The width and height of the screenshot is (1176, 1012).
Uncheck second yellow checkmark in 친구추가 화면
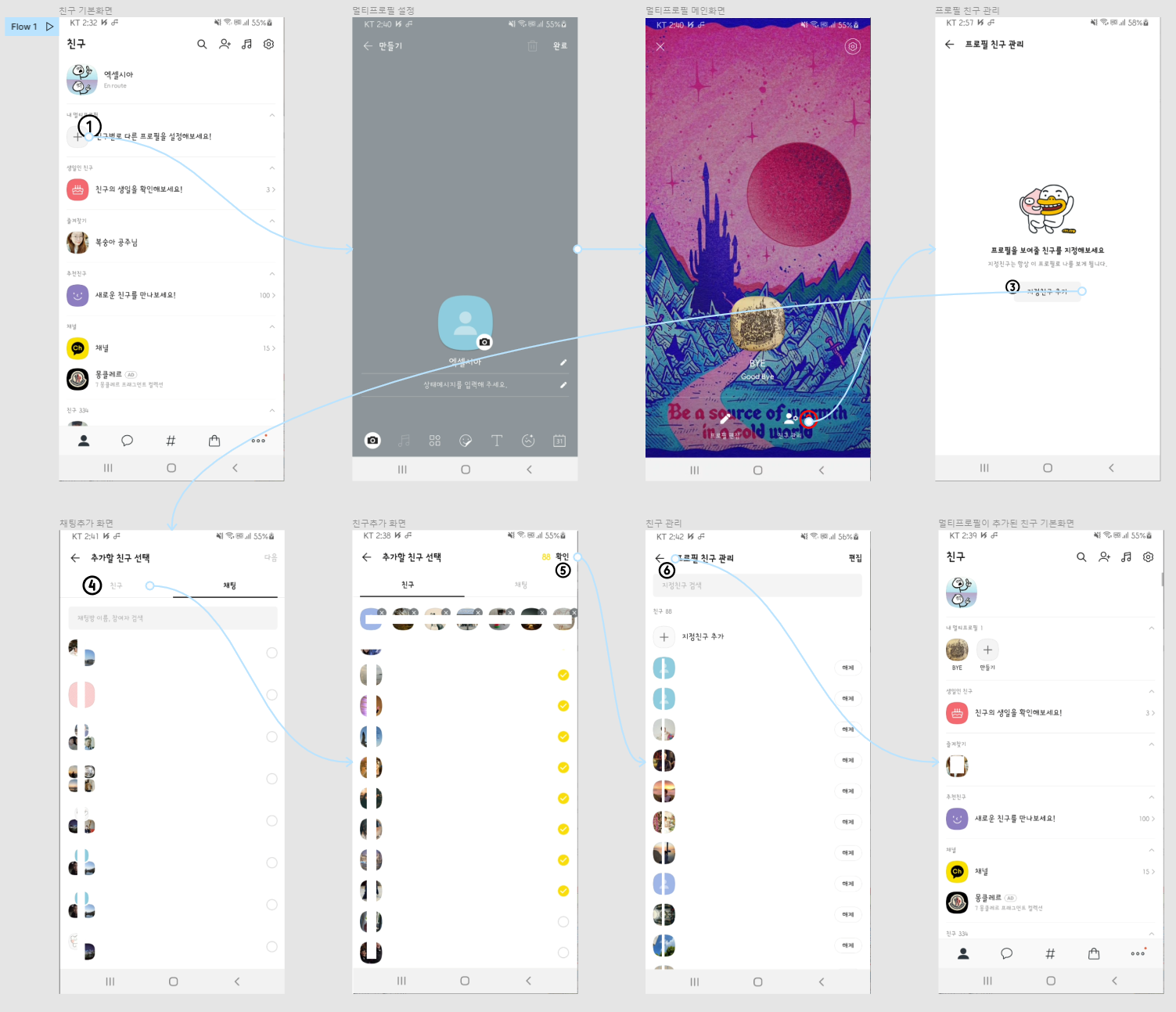563,706
